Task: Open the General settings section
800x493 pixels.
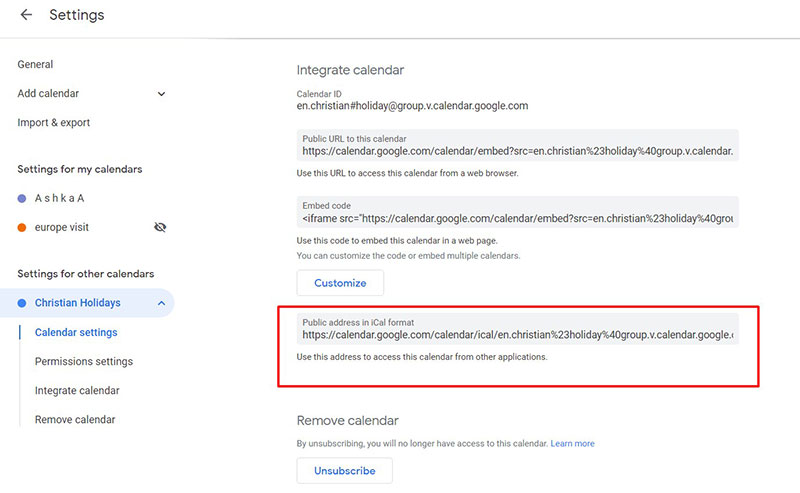Action: click(x=35, y=64)
